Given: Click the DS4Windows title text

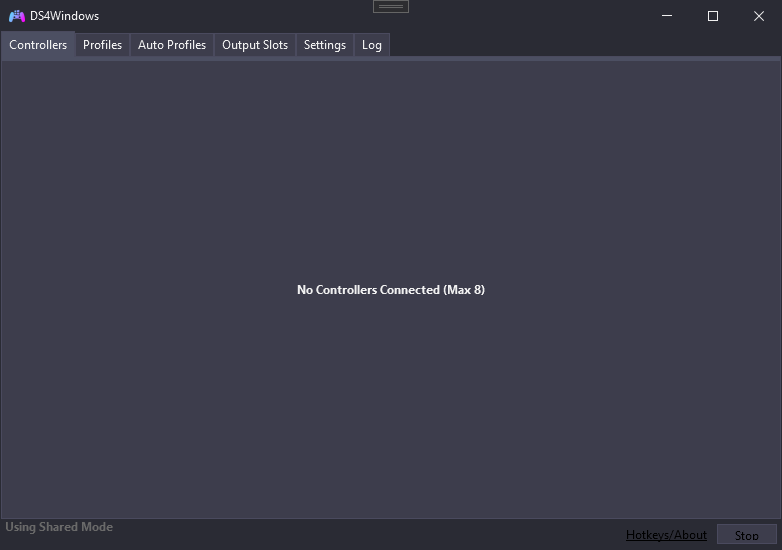Looking at the screenshot, I should click(64, 16).
